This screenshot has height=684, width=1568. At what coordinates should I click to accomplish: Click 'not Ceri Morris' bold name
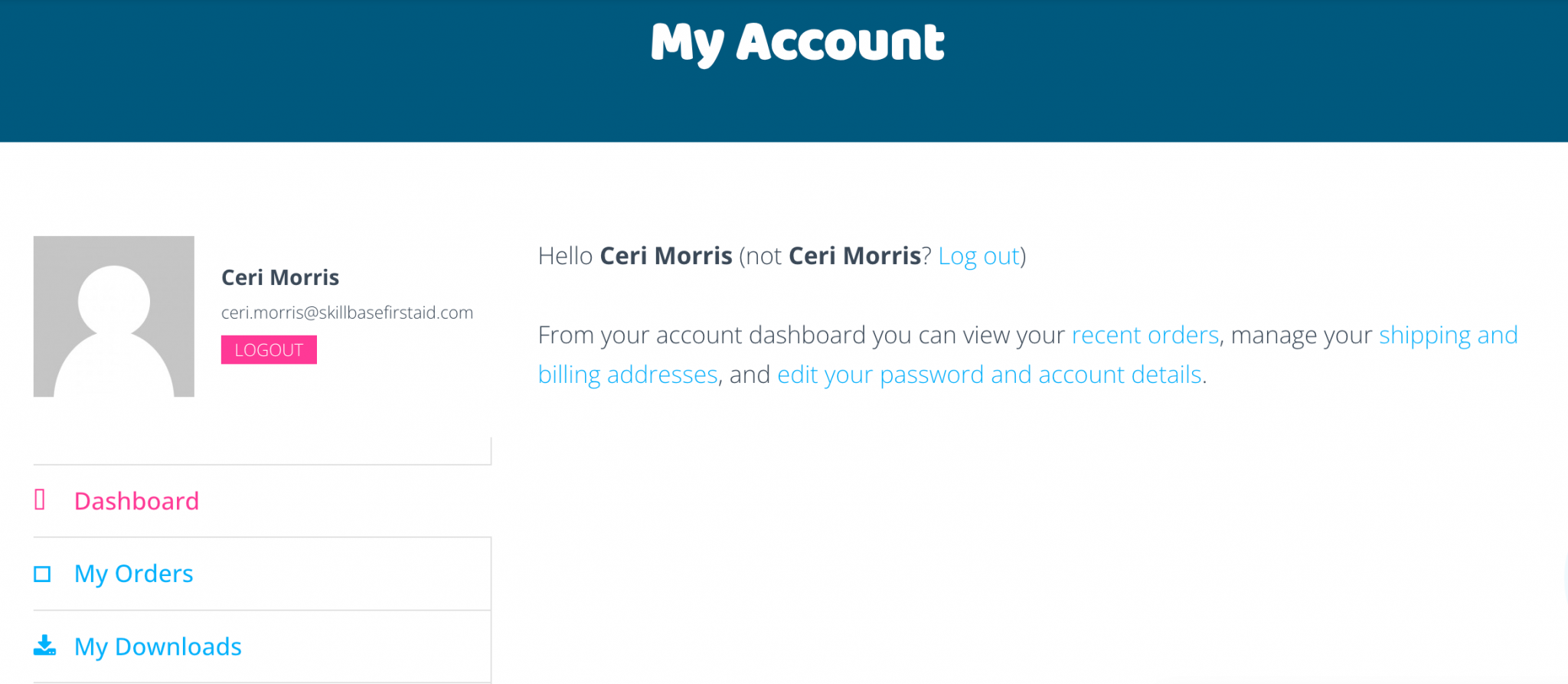click(x=854, y=256)
